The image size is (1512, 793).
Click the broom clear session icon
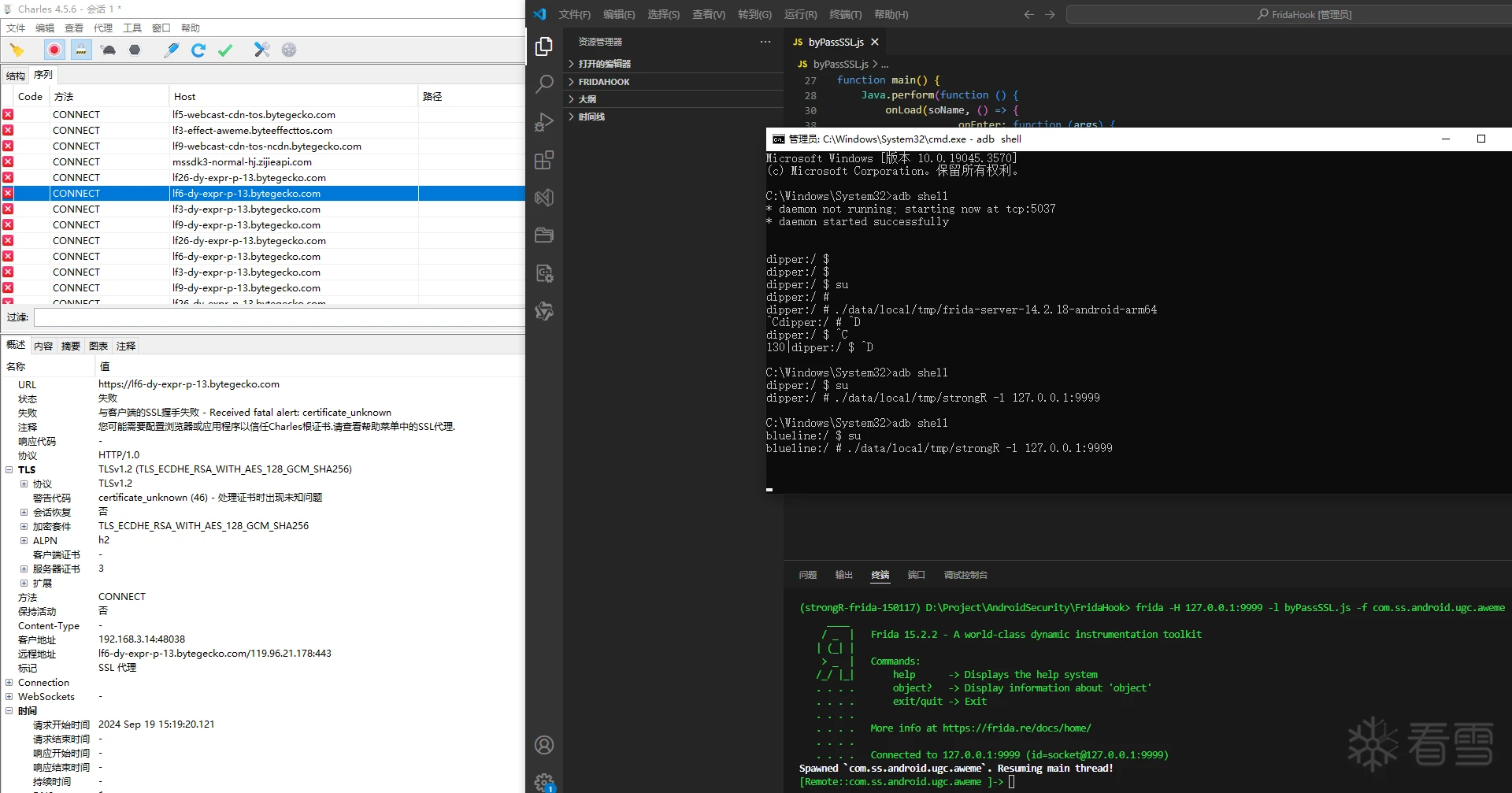[x=17, y=50]
